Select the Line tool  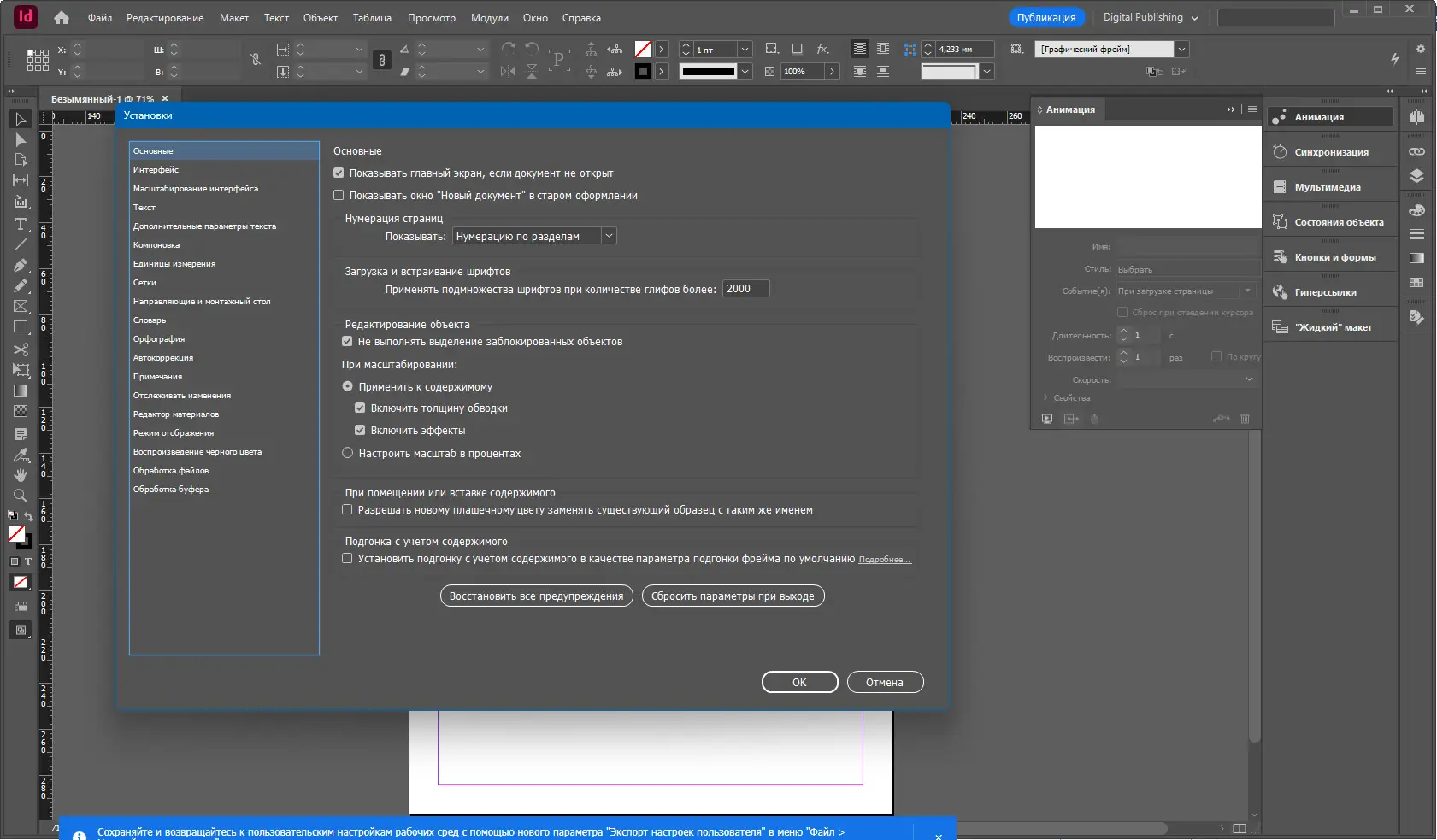(x=21, y=244)
